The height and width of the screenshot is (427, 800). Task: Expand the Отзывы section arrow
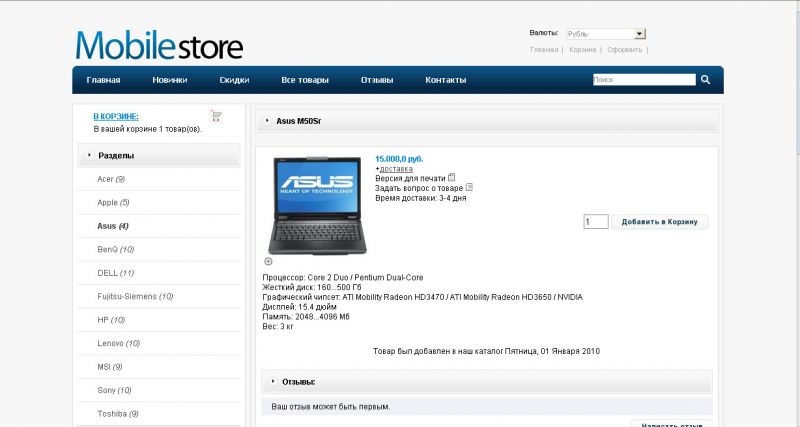(x=273, y=381)
